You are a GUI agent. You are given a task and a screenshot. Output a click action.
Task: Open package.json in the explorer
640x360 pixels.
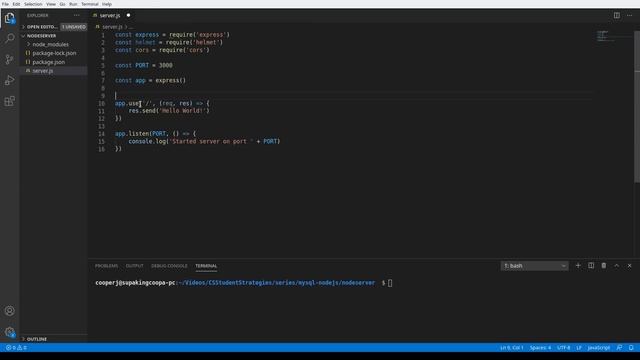(x=49, y=62)
